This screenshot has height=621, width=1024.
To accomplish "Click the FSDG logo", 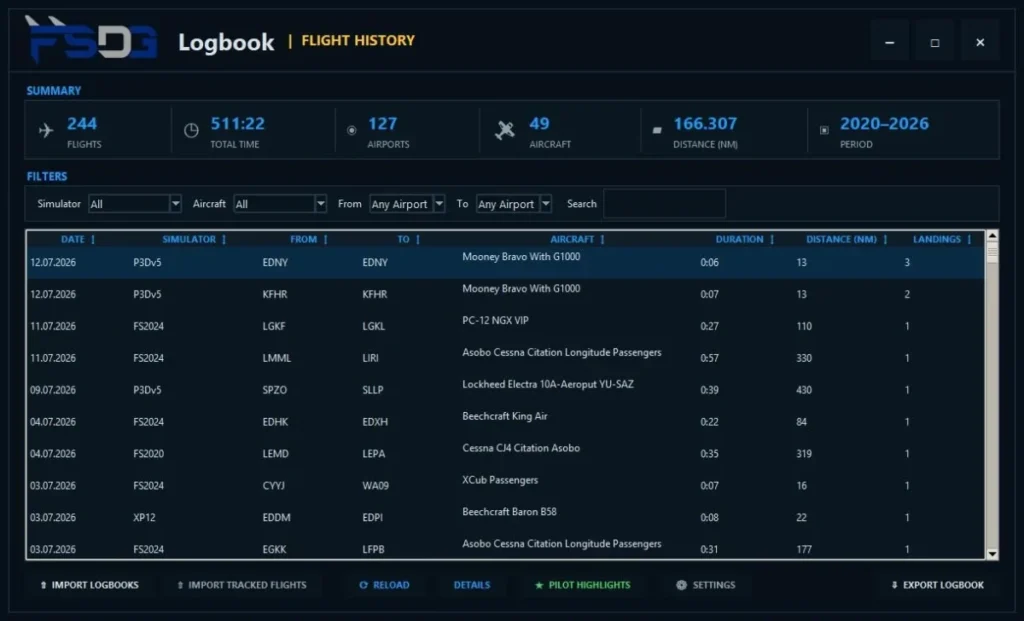I will coord(91,39).
